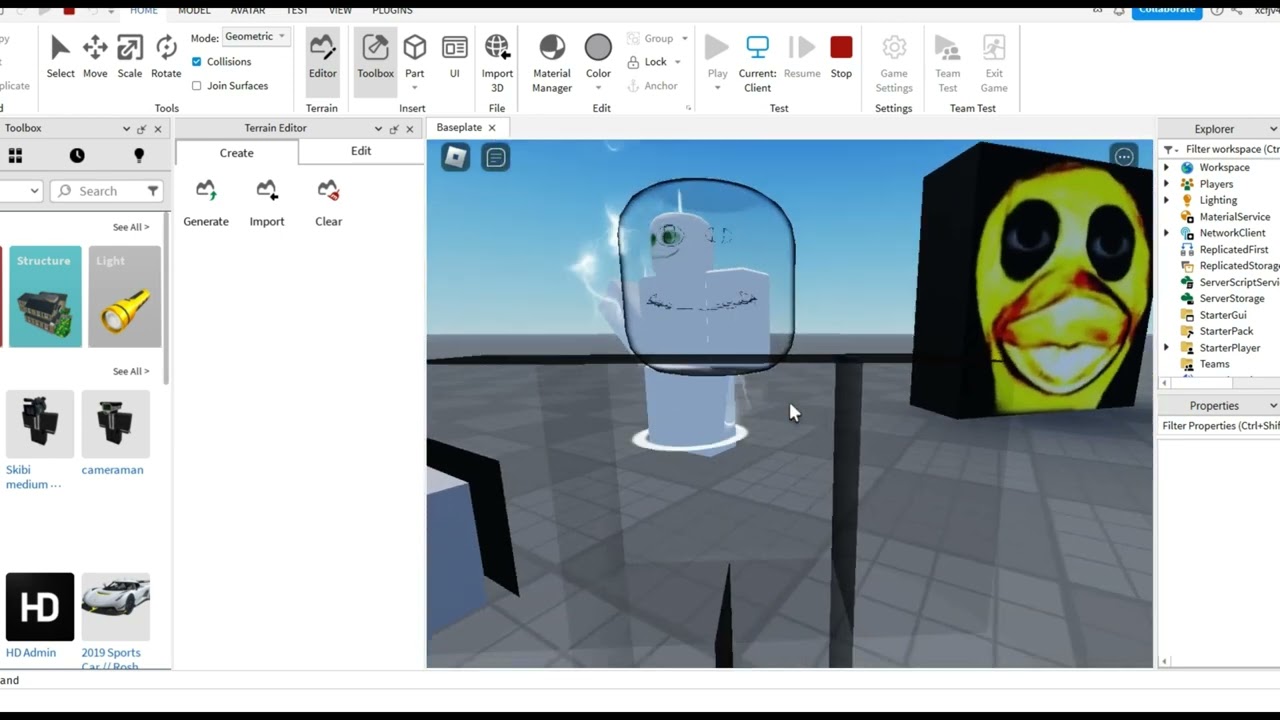
Task: Click the Collaborate button
Action: coord(1167,10)
